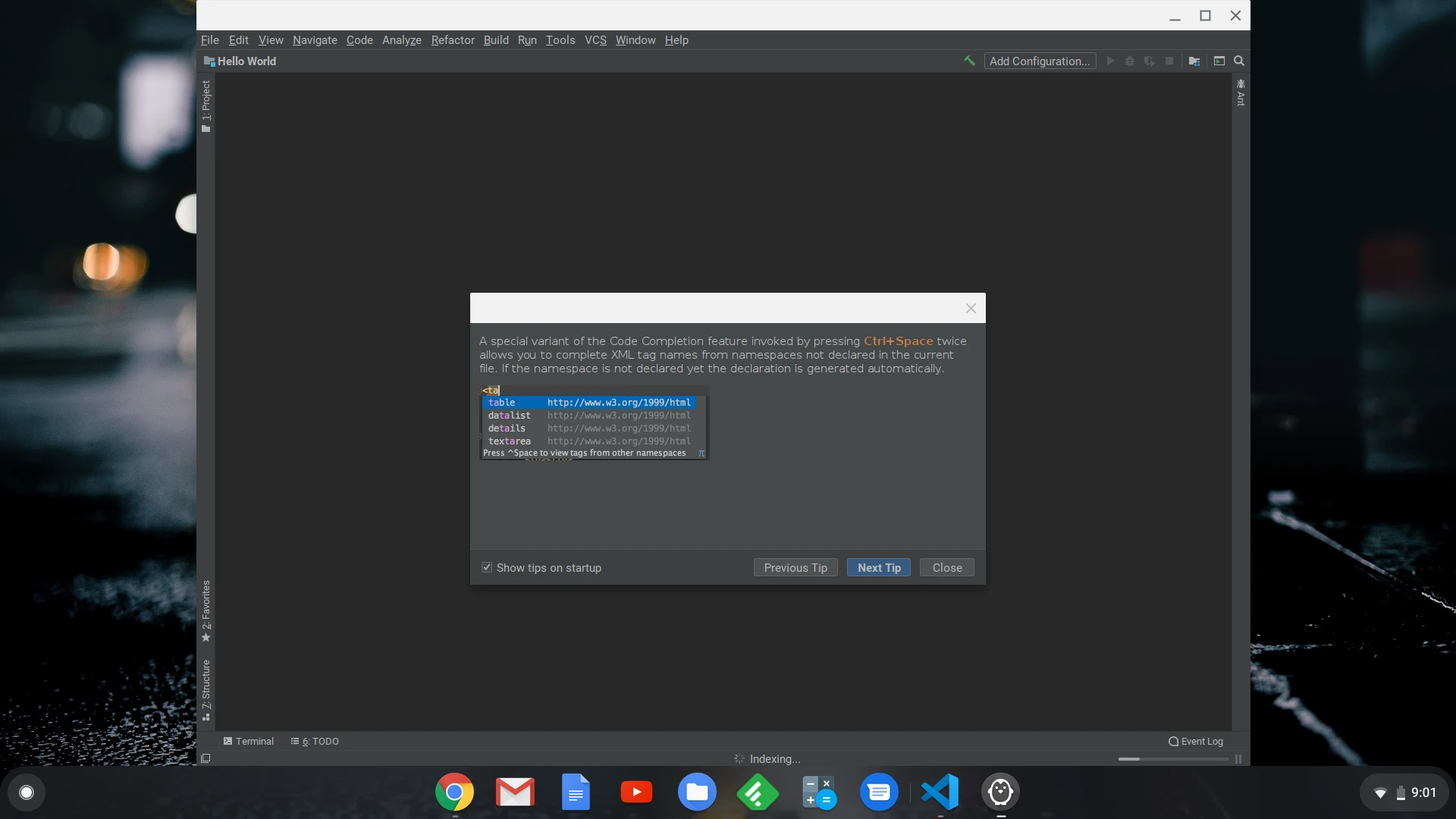
Task: Open the Terminal tool window
Action: pos(249,741)
